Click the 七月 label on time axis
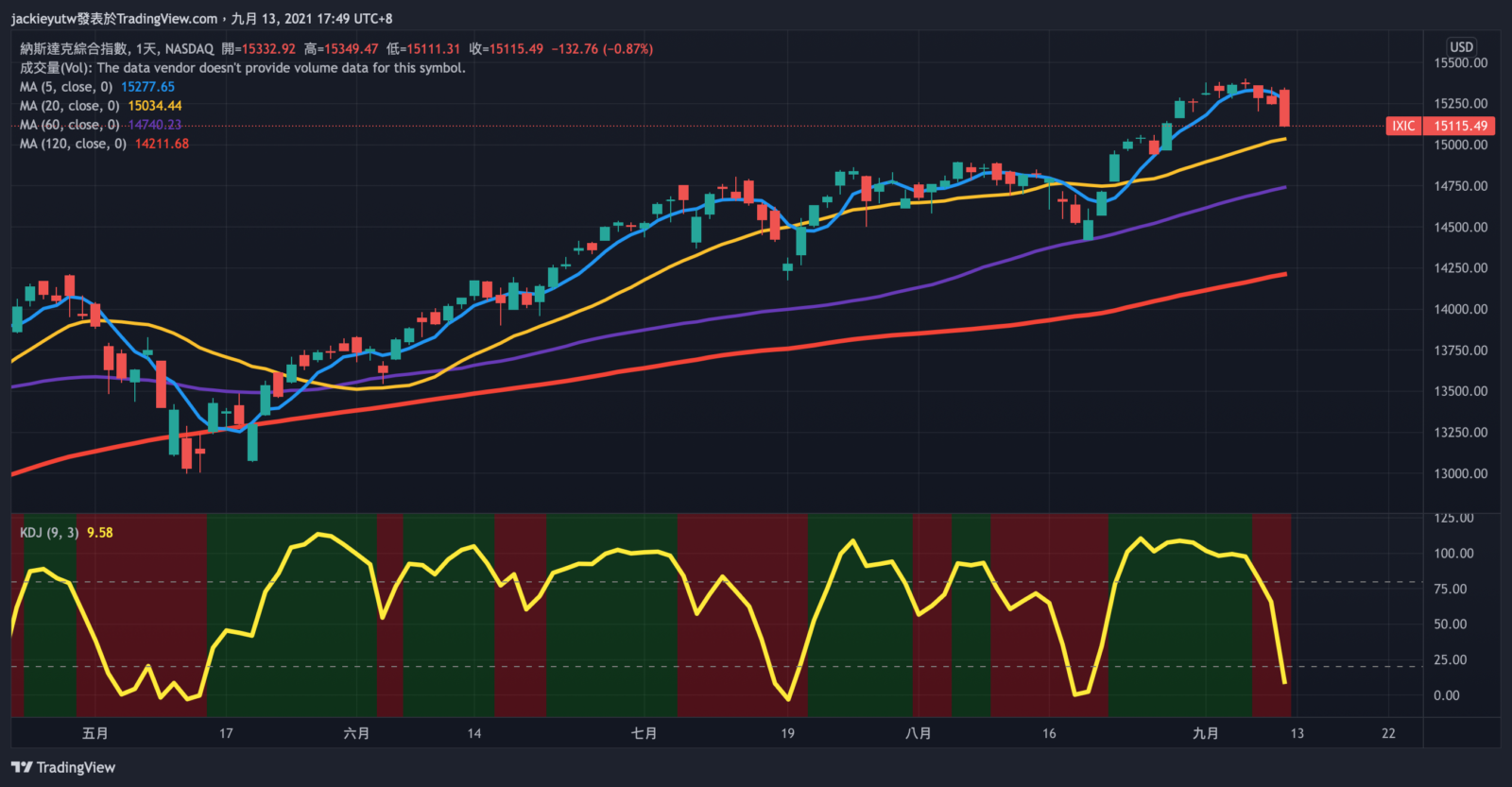Image resolution: width=1512 pixels, height=787 pixels. click(644, 733)
